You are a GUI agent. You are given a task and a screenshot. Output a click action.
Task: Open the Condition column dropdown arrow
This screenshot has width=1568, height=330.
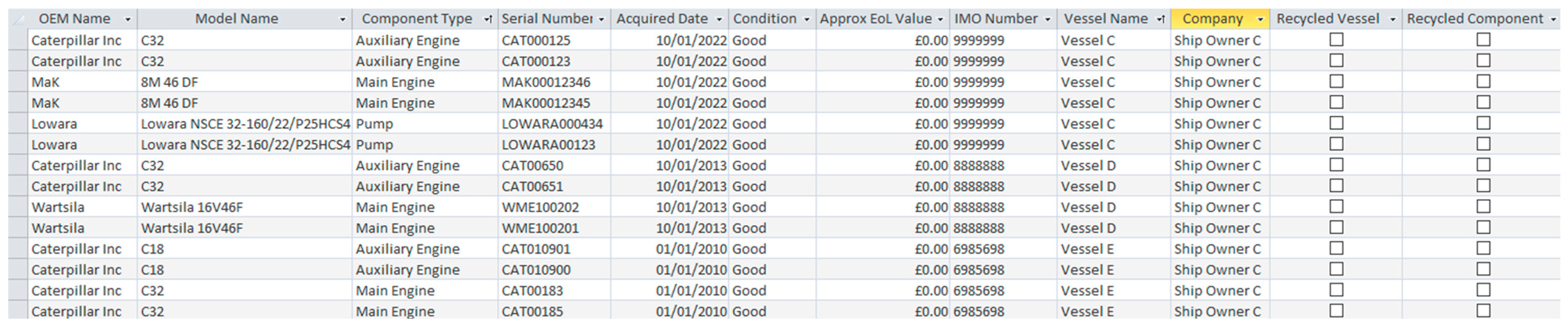pyautogui.click(x=807, y=20)
